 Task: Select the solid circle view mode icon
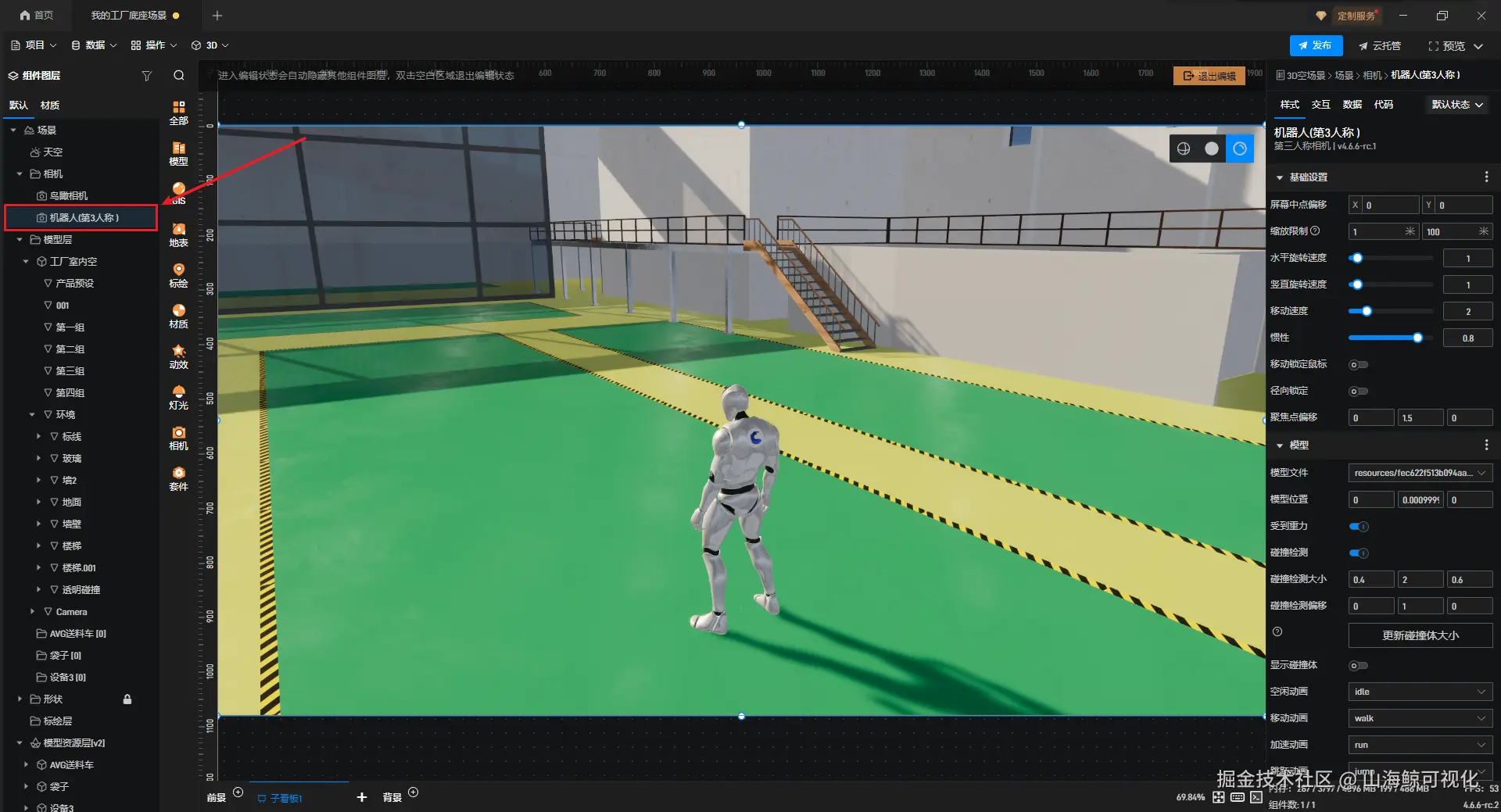1212,148
